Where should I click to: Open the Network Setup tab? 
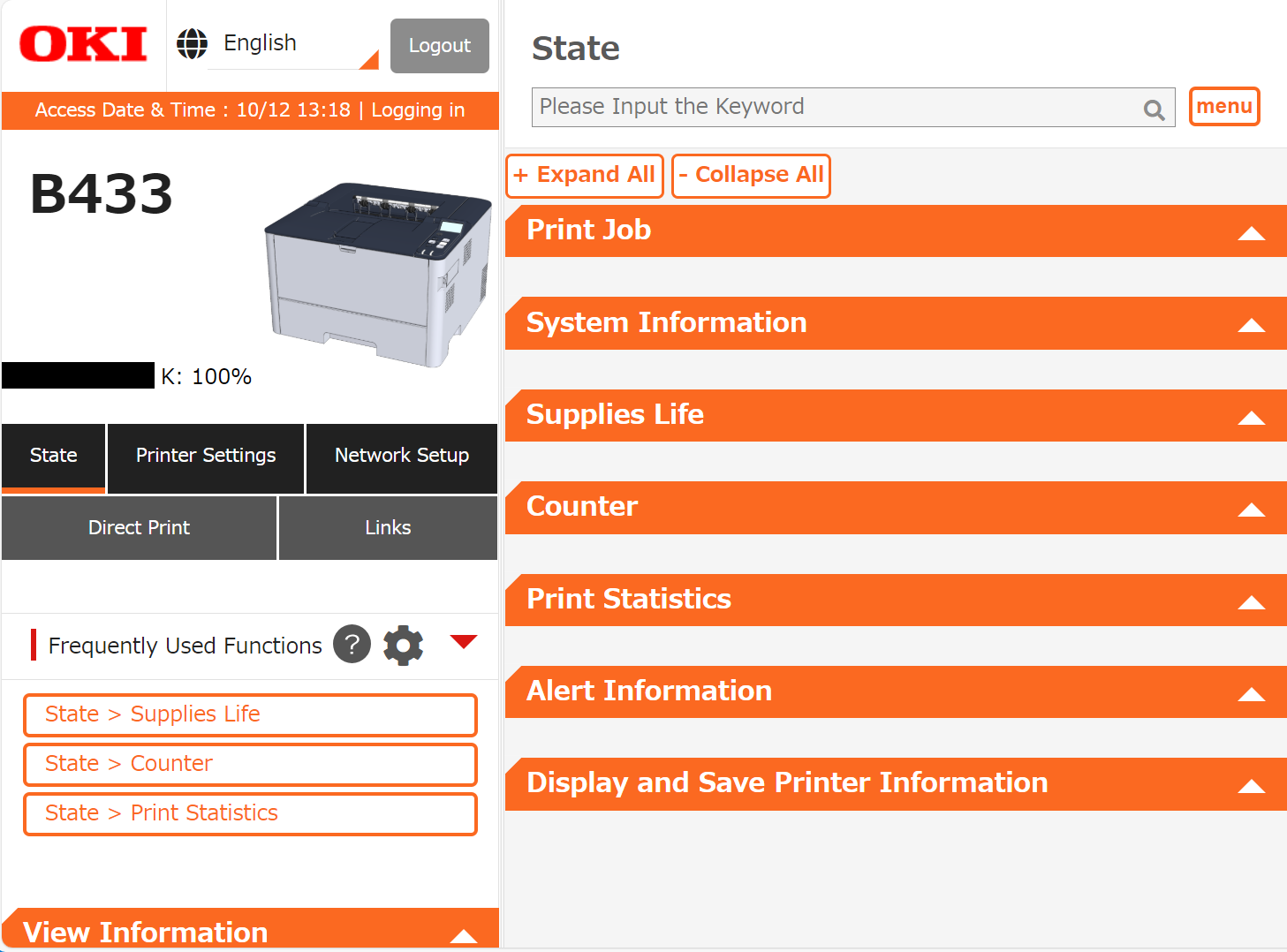click(402, 457)
